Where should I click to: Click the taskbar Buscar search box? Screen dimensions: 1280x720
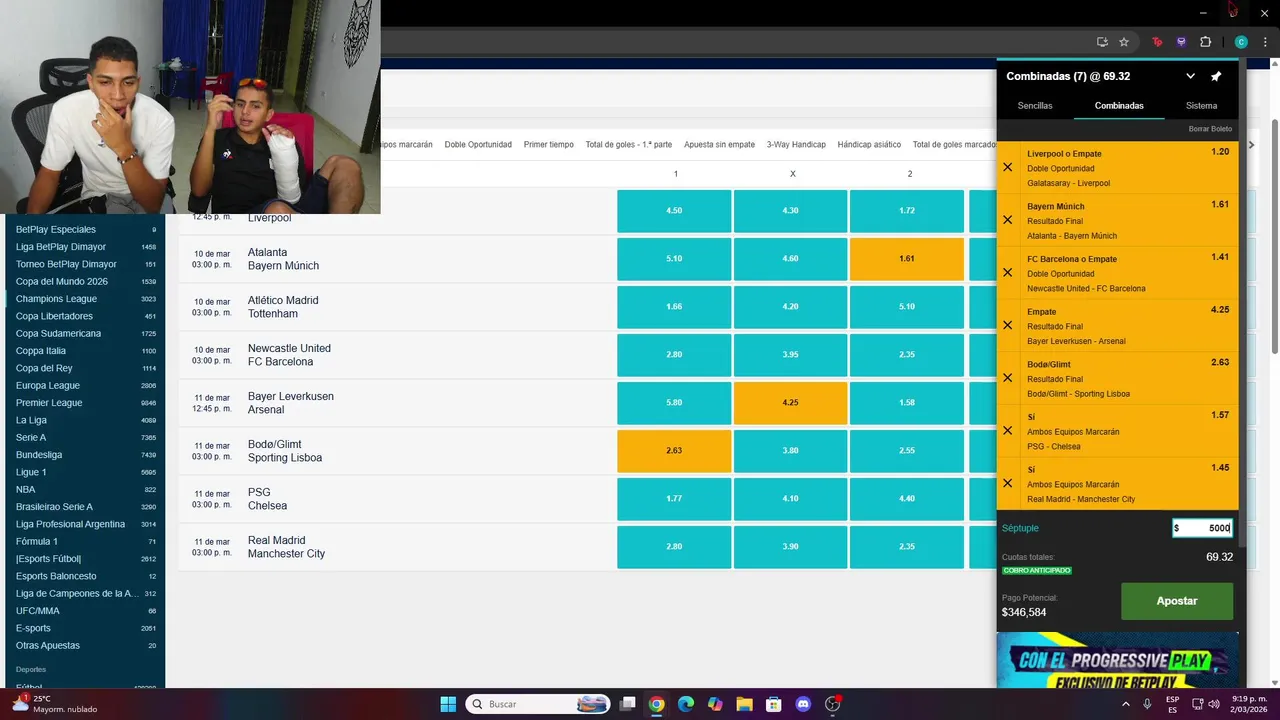[x=536, y=704]
